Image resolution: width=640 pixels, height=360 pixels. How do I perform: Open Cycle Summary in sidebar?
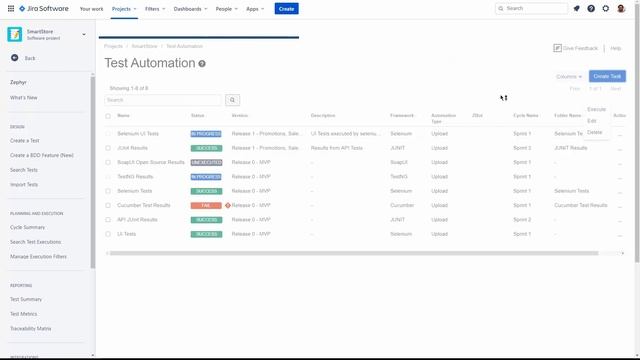tap(27, 227)
